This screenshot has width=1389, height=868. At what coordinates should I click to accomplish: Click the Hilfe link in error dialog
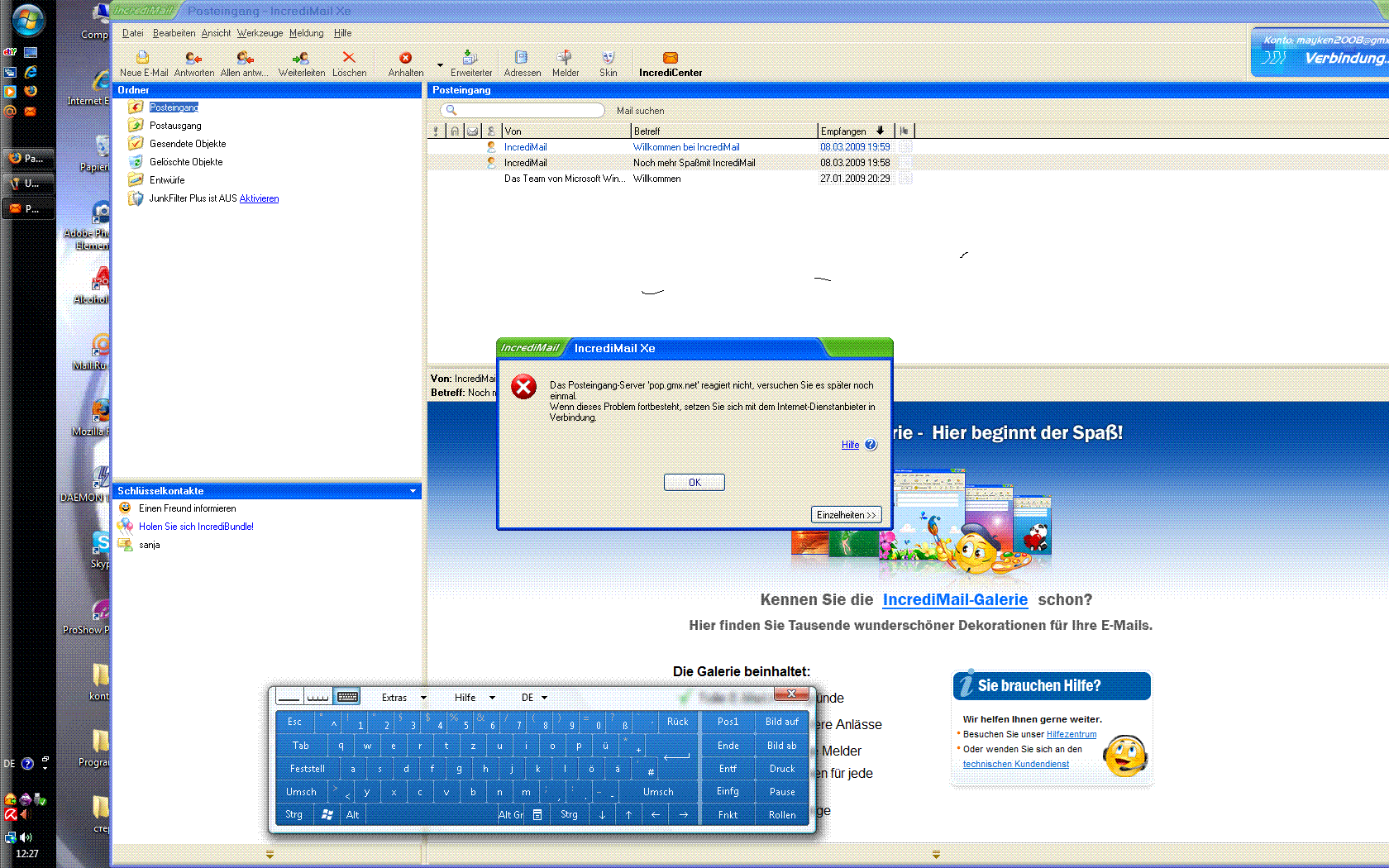[850, 445]
